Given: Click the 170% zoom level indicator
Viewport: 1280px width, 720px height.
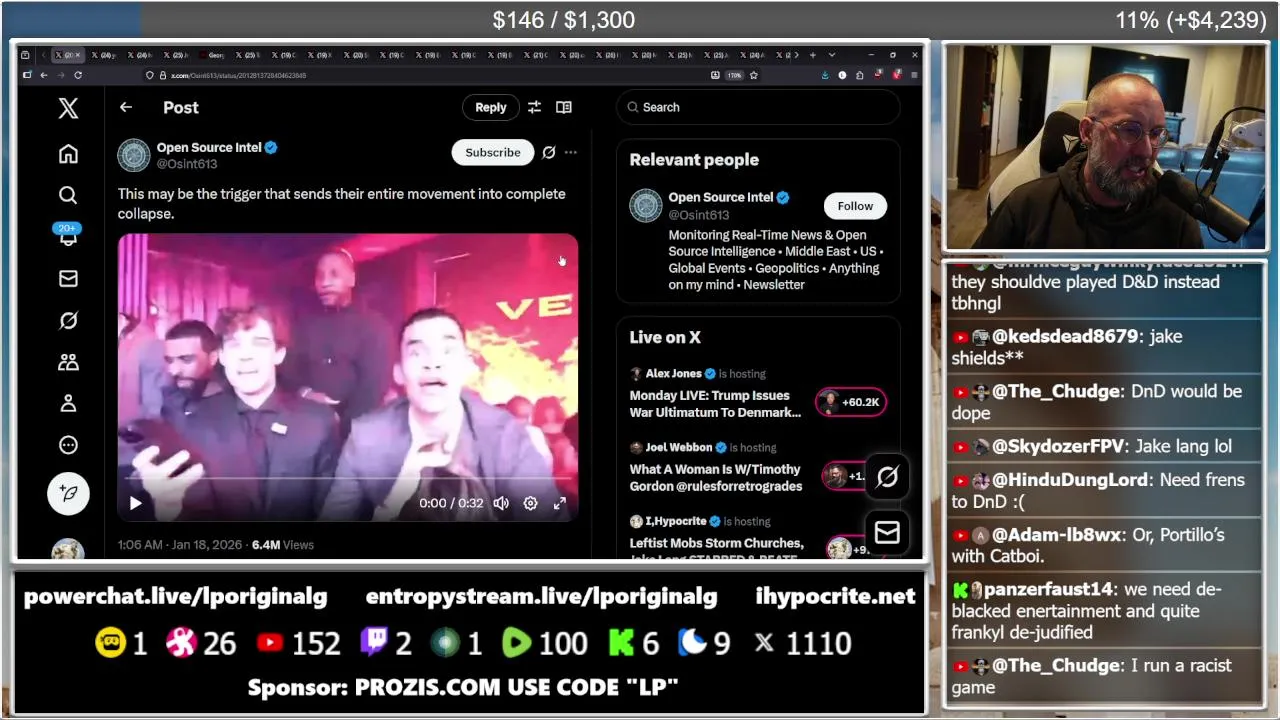Looking at the screenshot, I should tap(734, 75).
